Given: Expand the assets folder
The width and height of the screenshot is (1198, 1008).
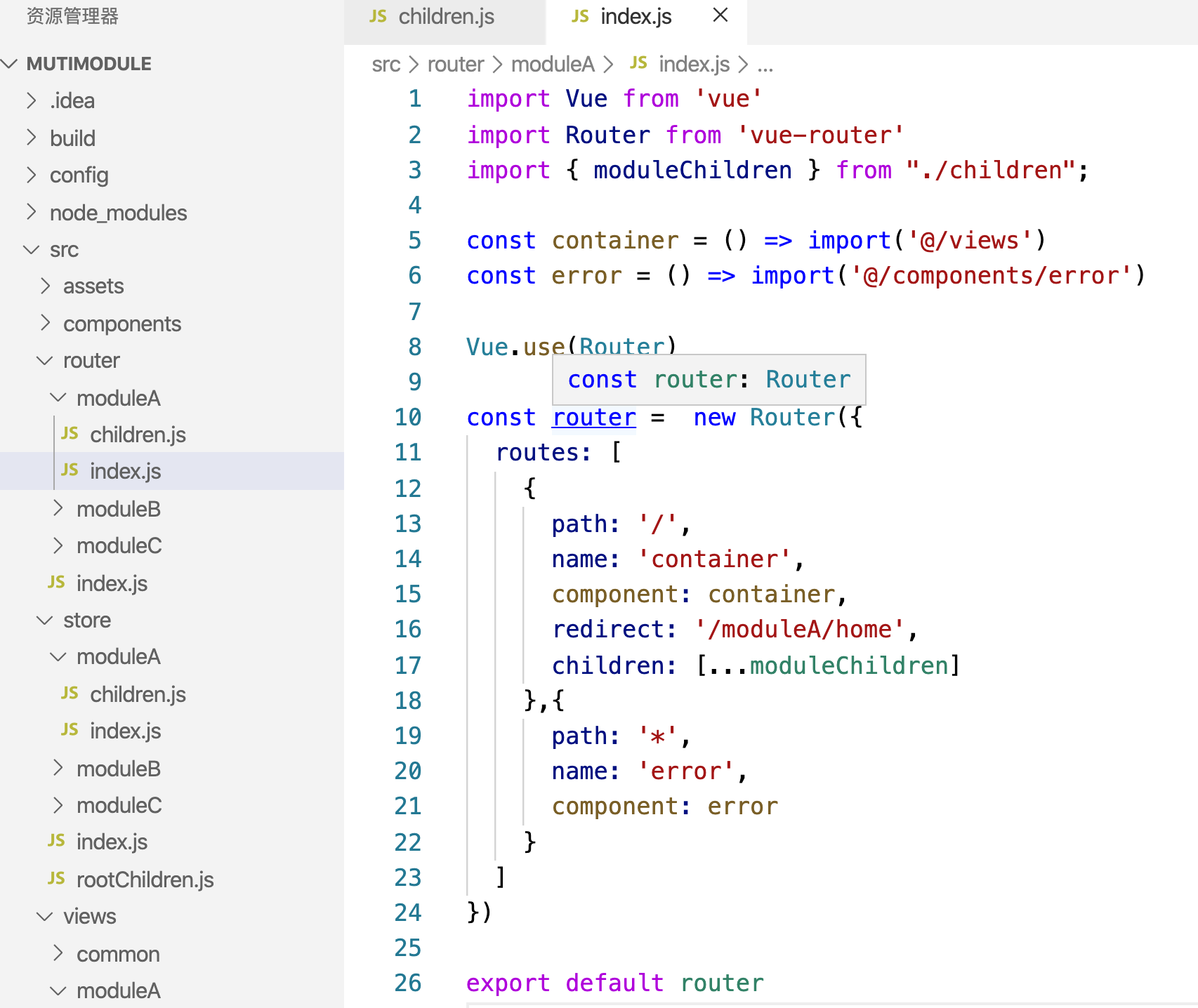Looking at the screenshot, I should (45, 286).
